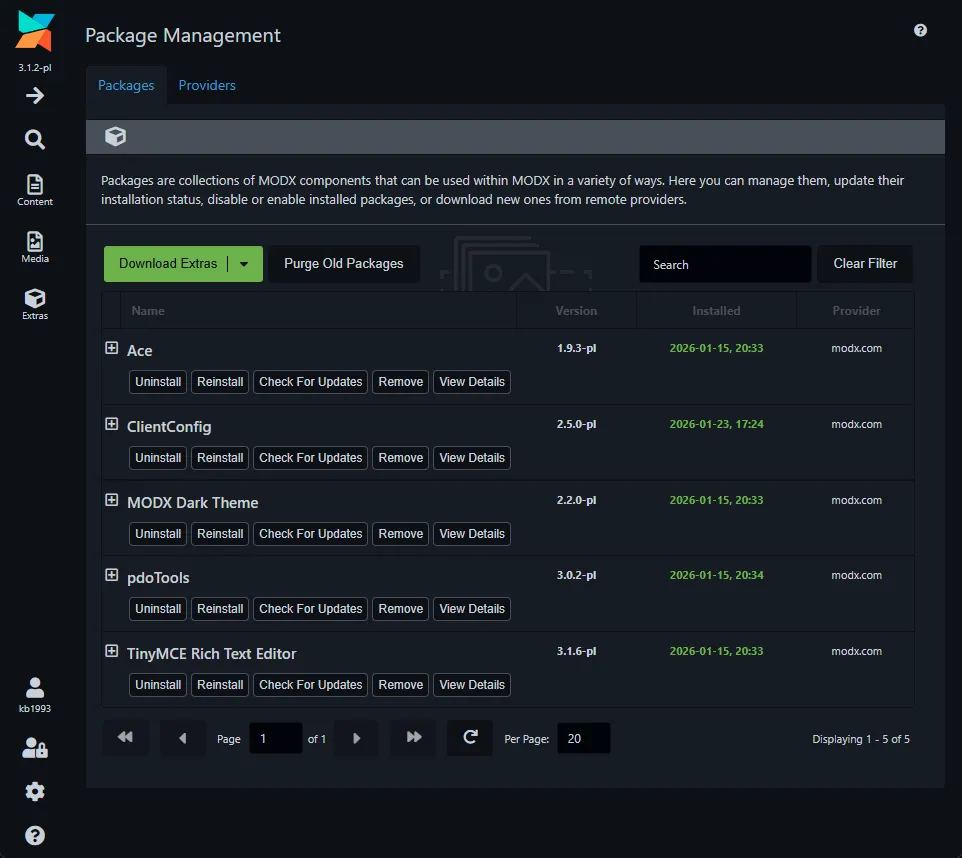
Task: Open the Download Extras dropdown arrow
Action: [245, 263]
